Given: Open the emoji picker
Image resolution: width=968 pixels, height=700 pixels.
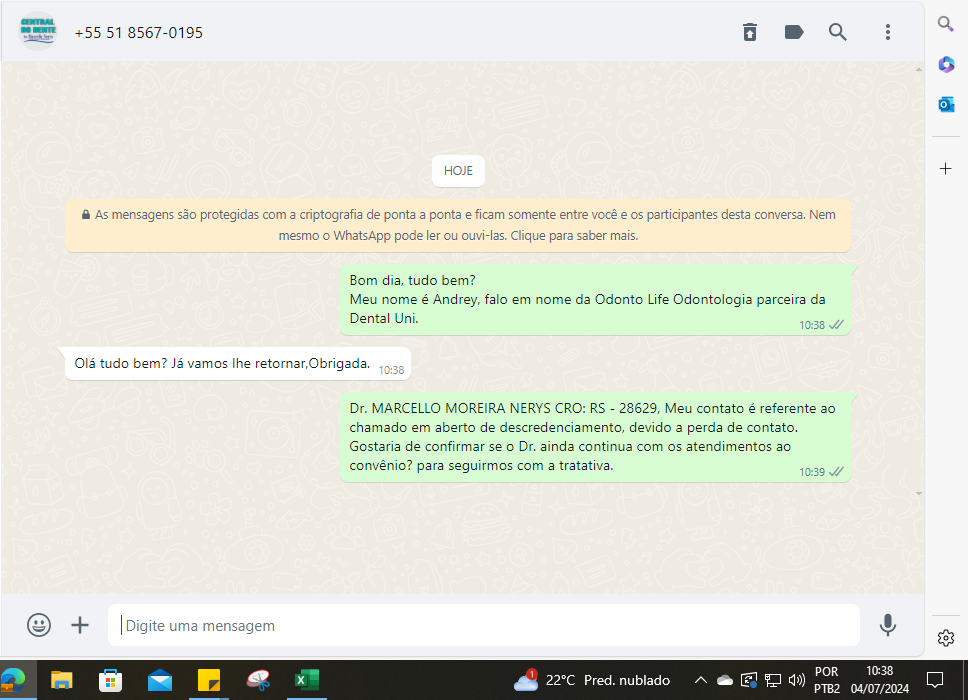Looking at the screenshot, I should pyautogui.click(x=39, y=625).
